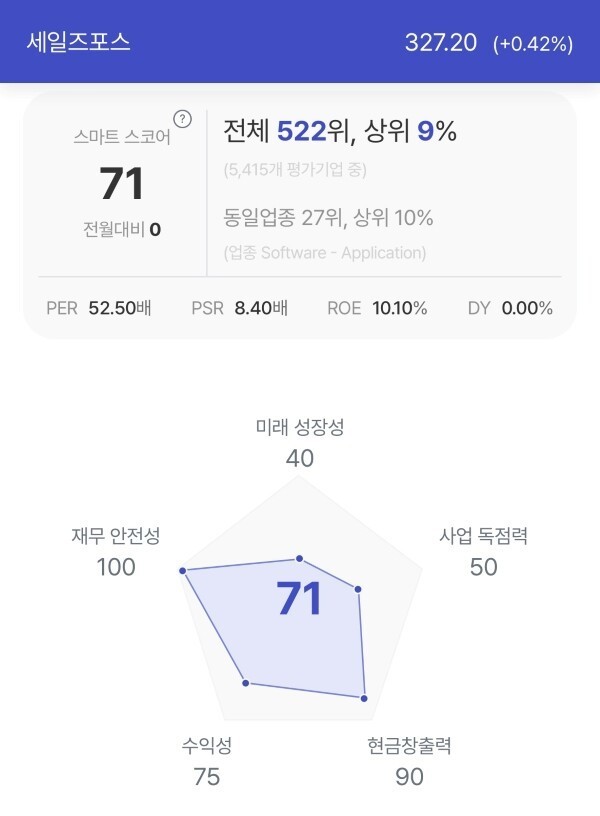Click the Smart Score help question-mark icon
Viewport: 600px width, 816px height.
point(182,118)
